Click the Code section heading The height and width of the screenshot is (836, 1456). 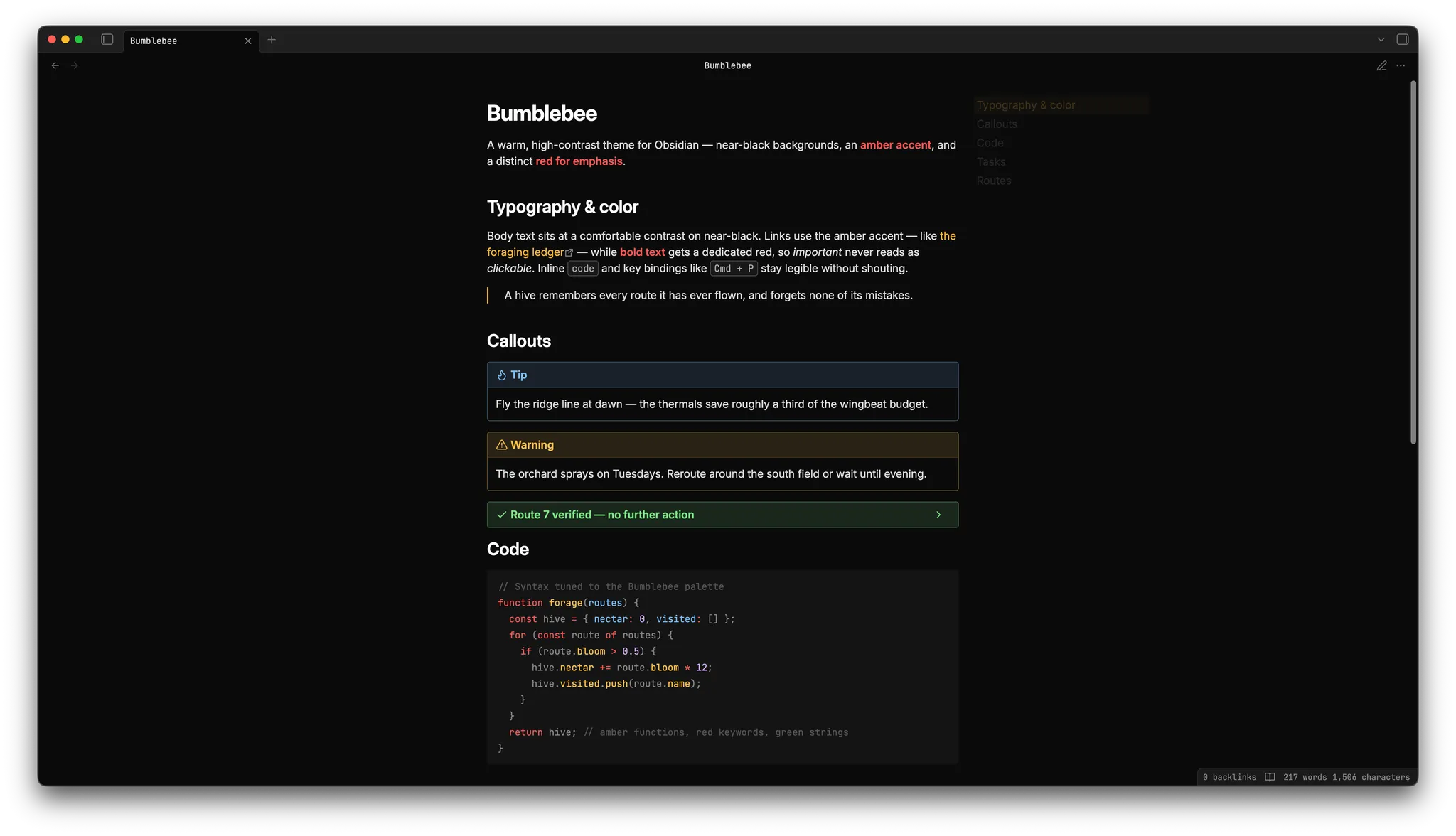pyautogui.click(x=508, y=550)
